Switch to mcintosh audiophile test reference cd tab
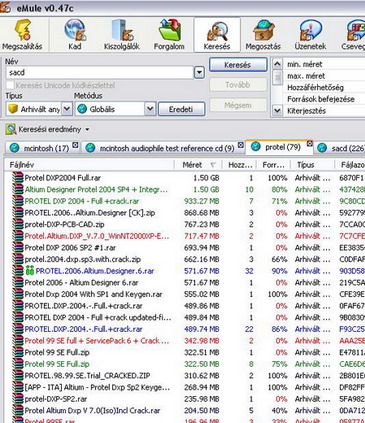The image size is (365, 423). (163, 148)
